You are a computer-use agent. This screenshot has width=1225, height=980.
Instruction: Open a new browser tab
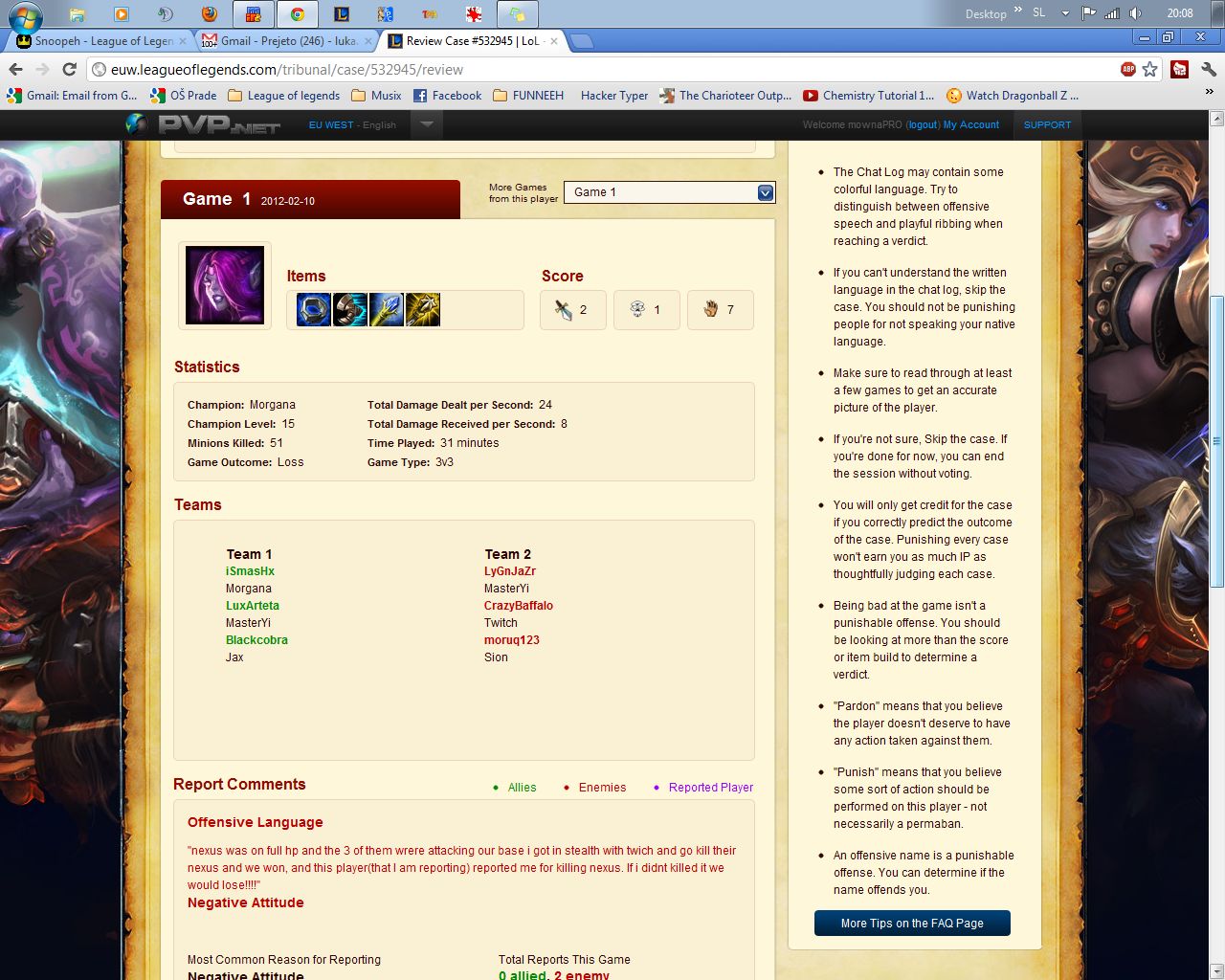pos(581,41)
